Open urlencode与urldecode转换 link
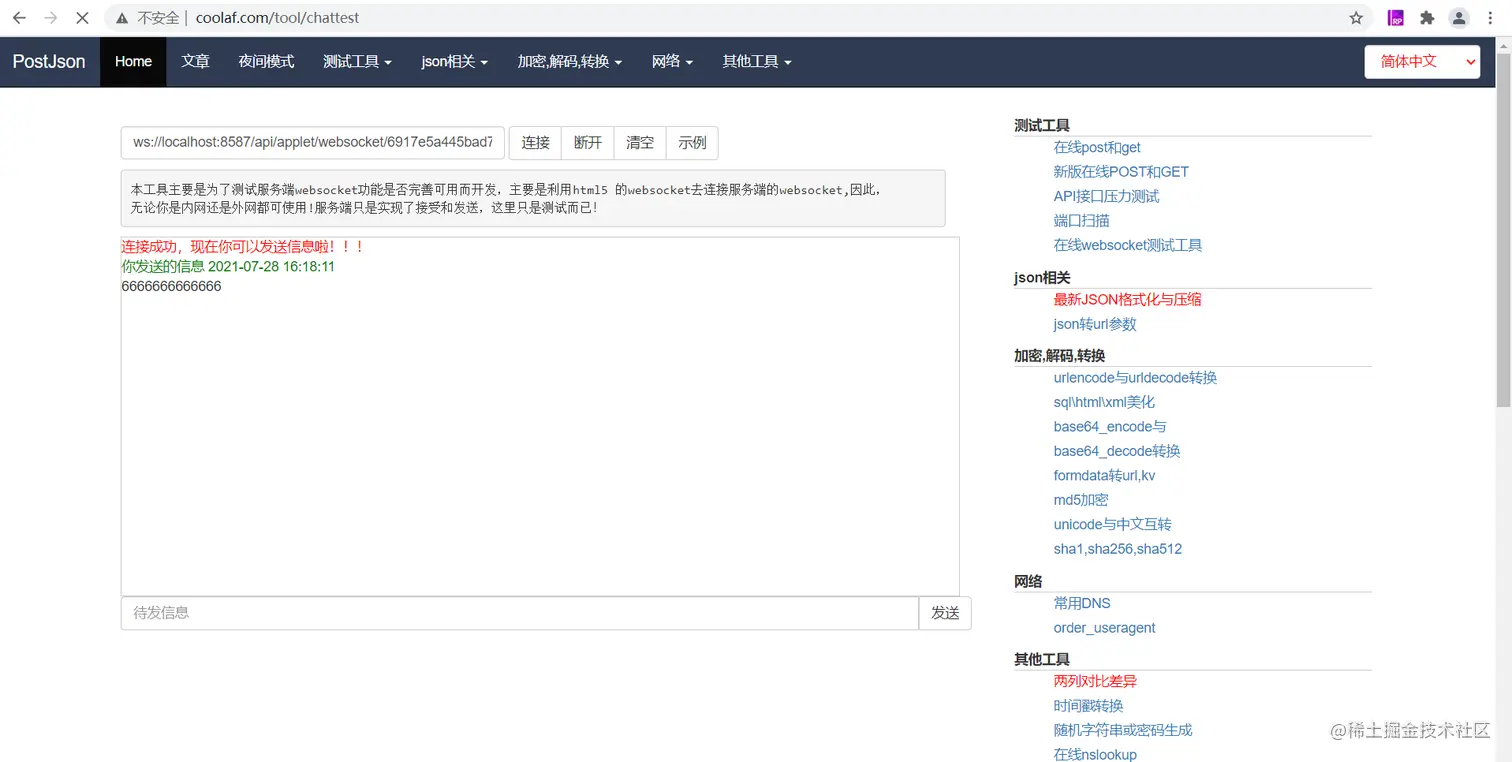This screenshot has height=762, width=1512. click(1135, 378)
